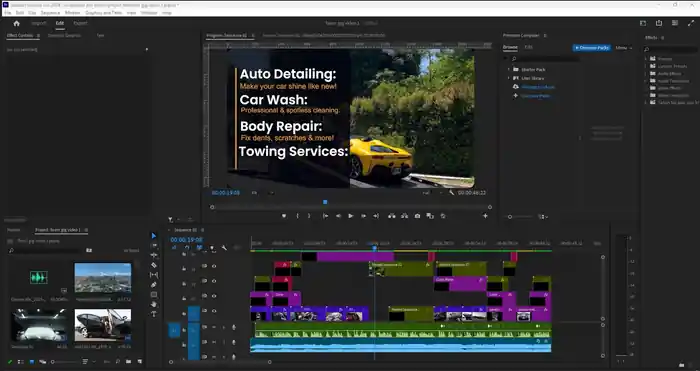
Task: Click the Lift button
Action: pos(392,216)
